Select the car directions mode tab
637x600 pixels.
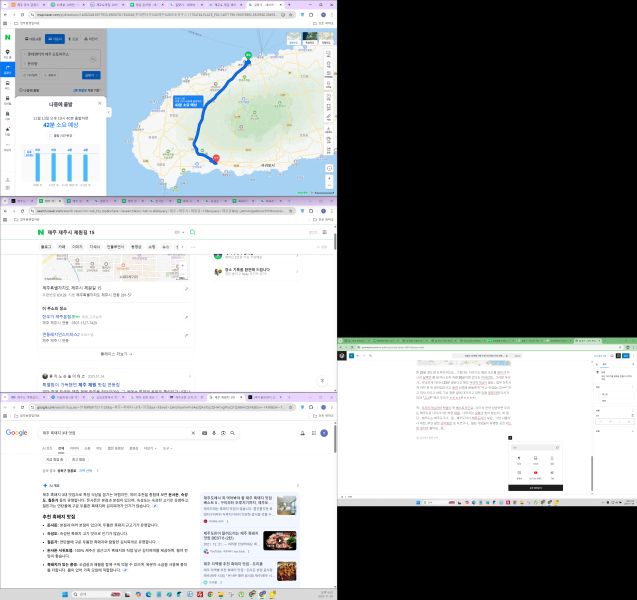pyautogui.click(x=57, y=38)
